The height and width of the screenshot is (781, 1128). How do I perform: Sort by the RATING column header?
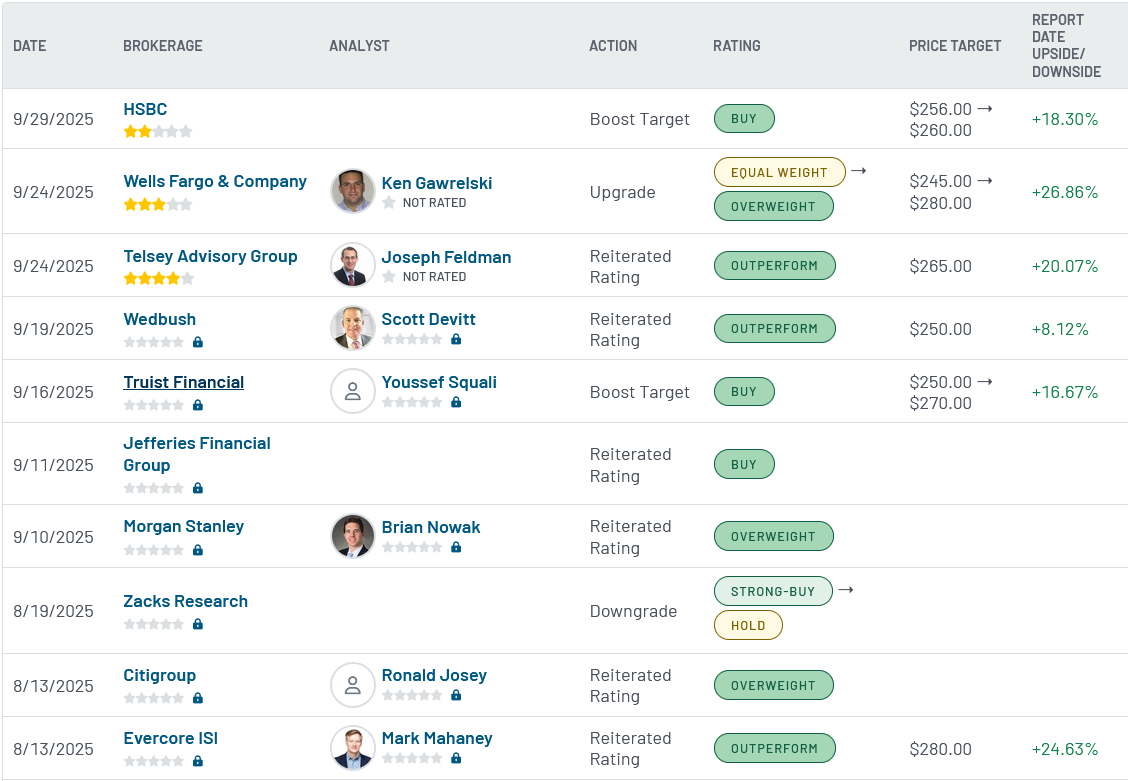coord(737,46)
